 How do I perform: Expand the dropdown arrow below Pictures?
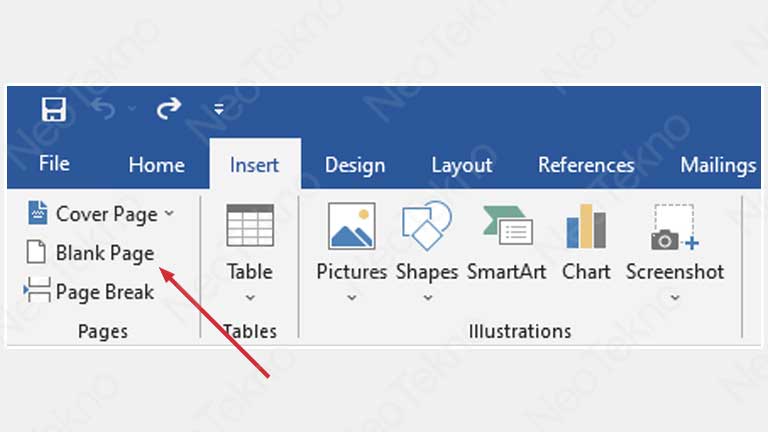tap(351, 297)
